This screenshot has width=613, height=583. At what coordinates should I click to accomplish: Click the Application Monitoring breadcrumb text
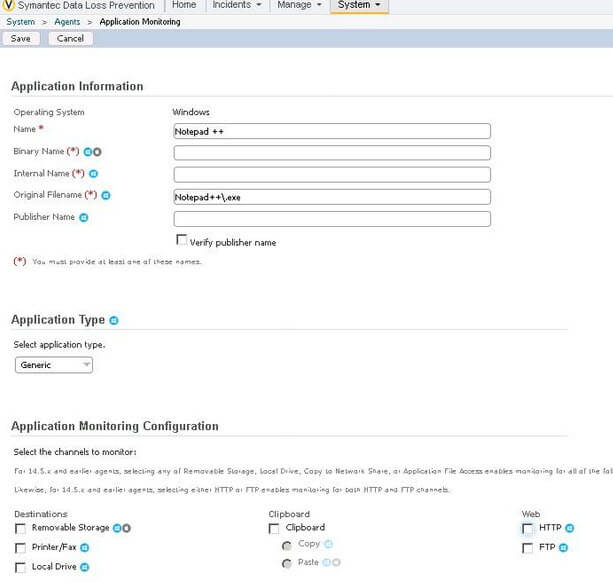coord(140,22)
